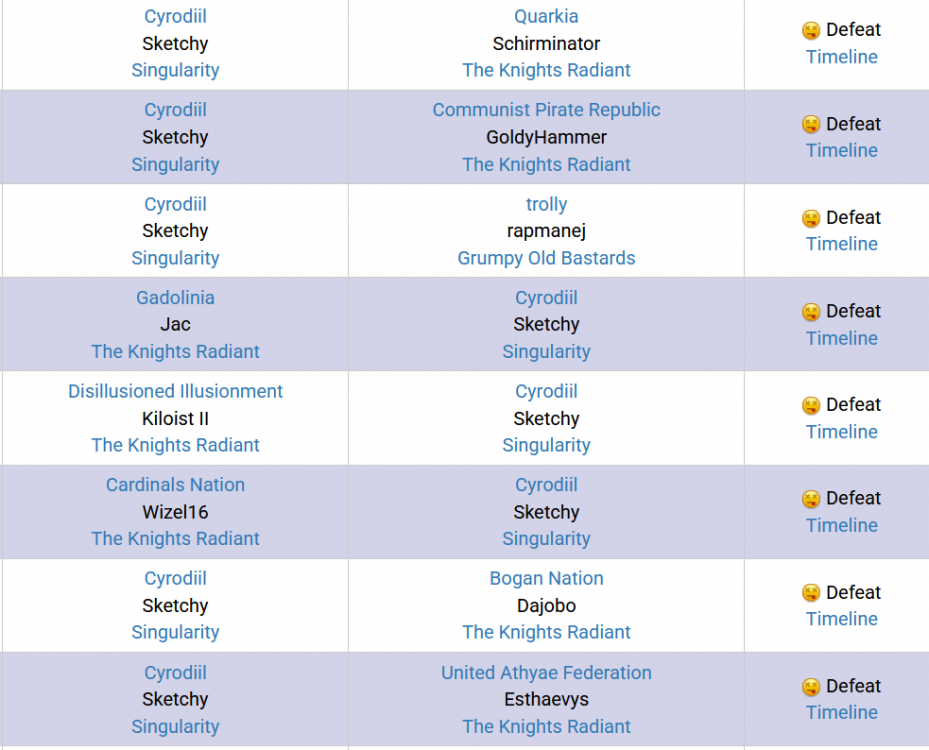Click the defeat emoji in the United Athyae Federation row
The width and height of the screenshot is (929, 750).
[x=811, y=687]
